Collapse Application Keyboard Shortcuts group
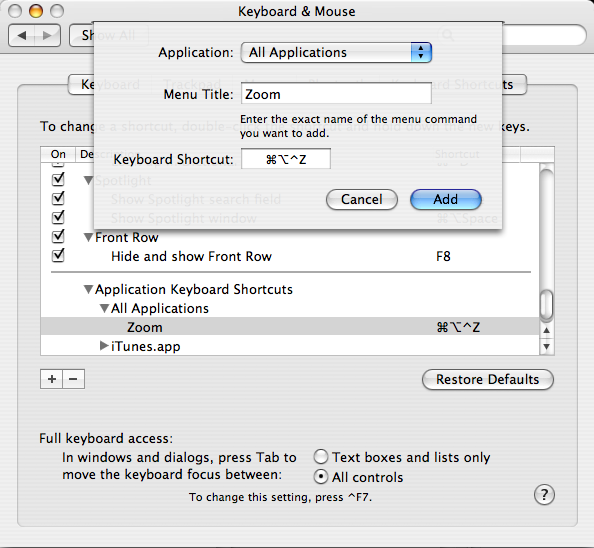This screenshot has height=548, width=594. (88, 290)
